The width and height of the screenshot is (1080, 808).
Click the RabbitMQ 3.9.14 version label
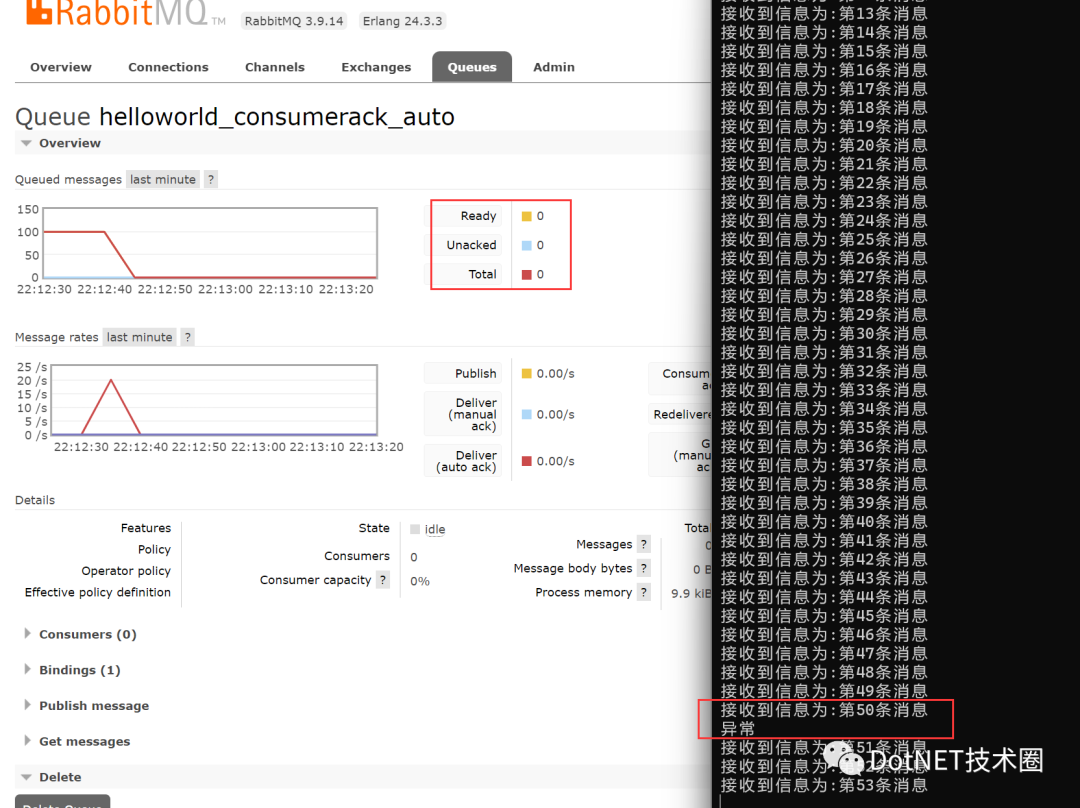coord(293,21)
